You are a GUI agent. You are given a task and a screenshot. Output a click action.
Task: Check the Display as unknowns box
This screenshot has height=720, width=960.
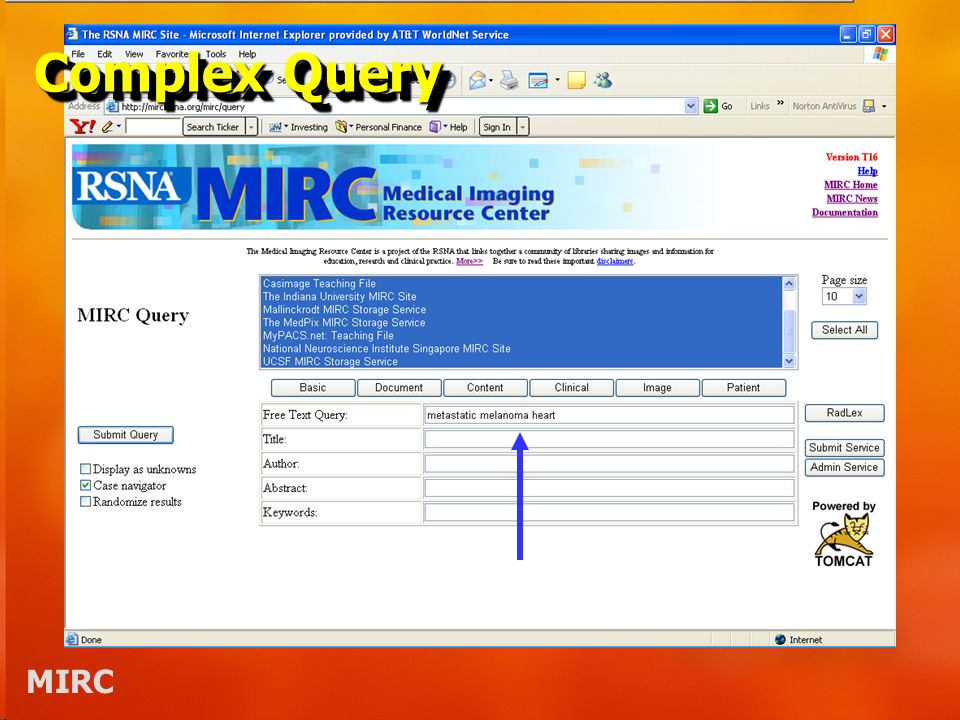coord(85,469)
